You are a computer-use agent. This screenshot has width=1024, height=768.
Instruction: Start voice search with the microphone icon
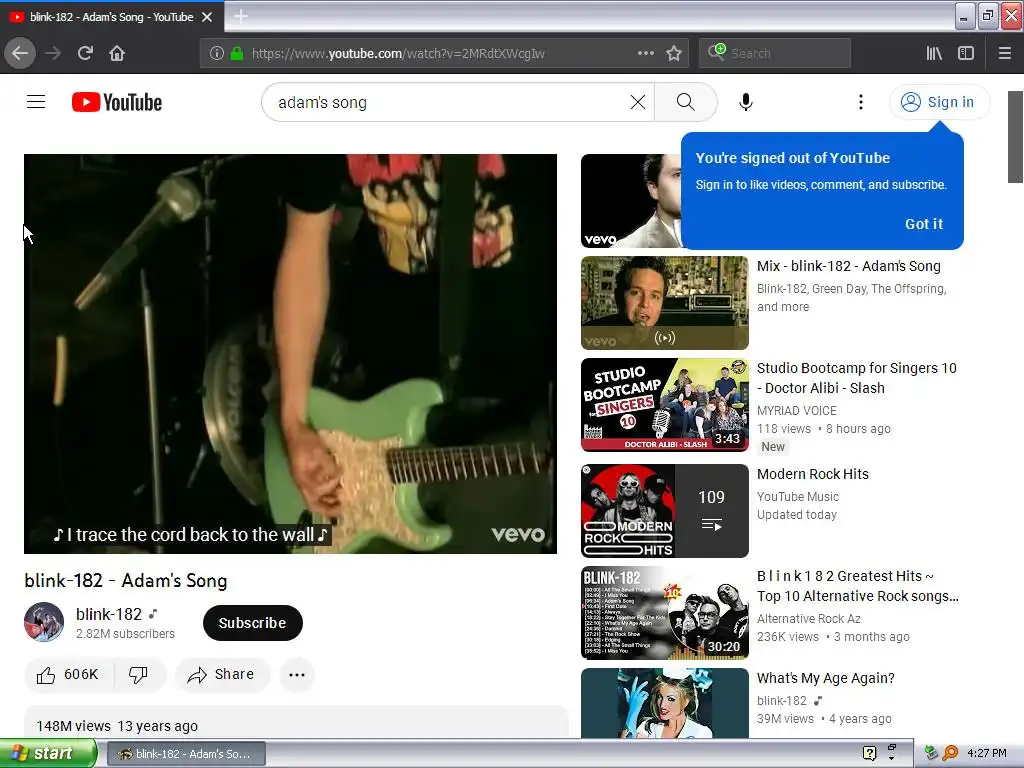(746, 102)
